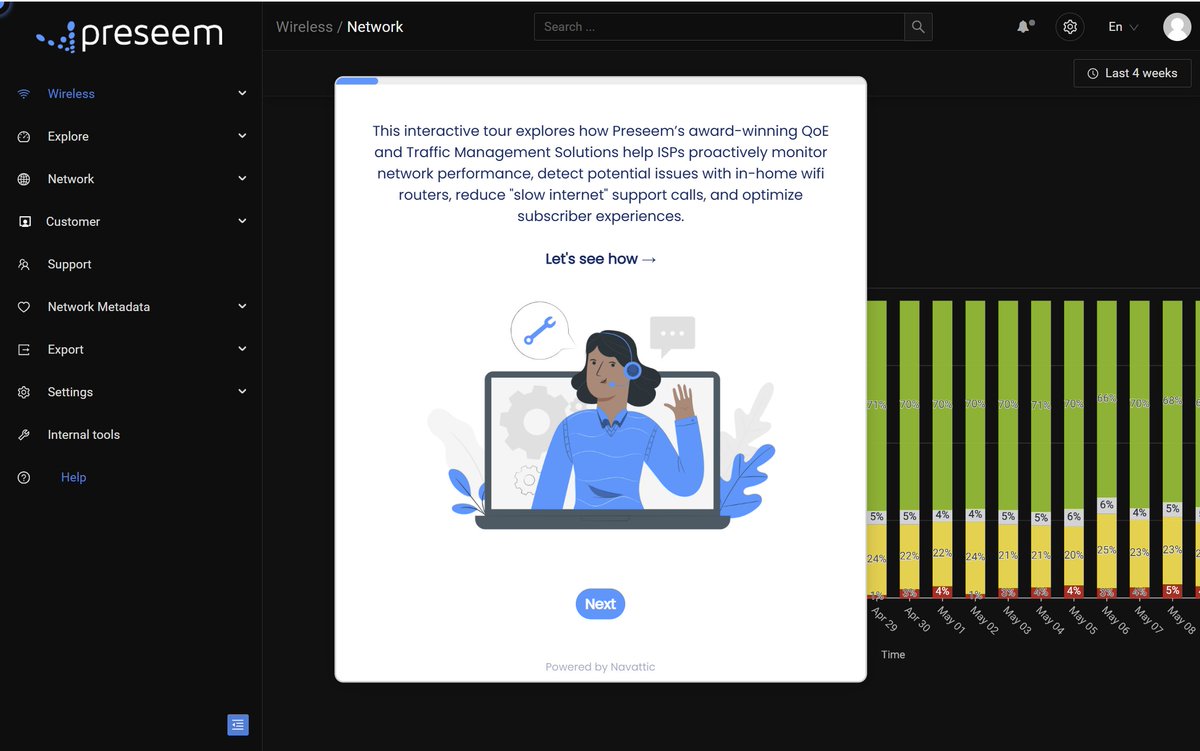Click the tour illustration of the support agent
The width and height of the screenshot is (1200, 751).
[x=600, y=415]
